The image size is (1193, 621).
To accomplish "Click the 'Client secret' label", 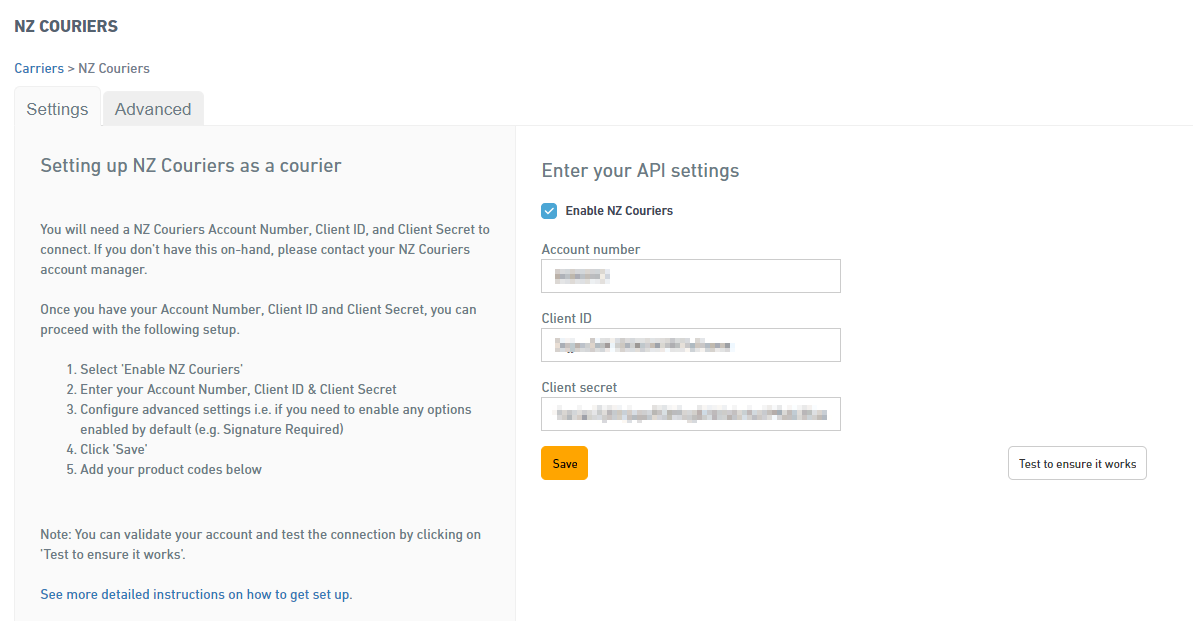I will coord(579,387).
